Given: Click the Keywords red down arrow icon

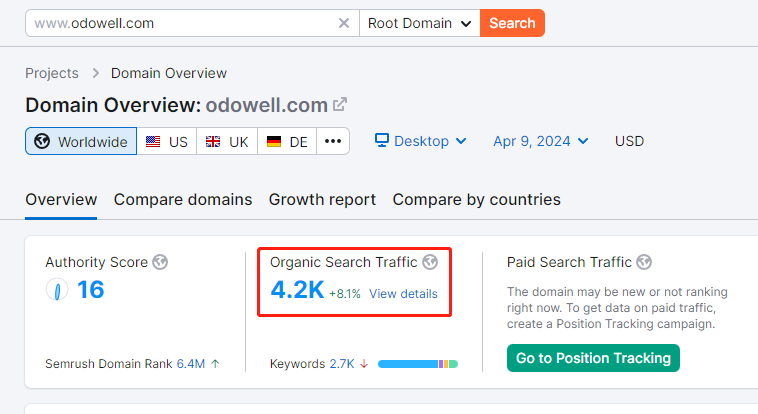Looking at the screenshot, I should pos(364,364).
